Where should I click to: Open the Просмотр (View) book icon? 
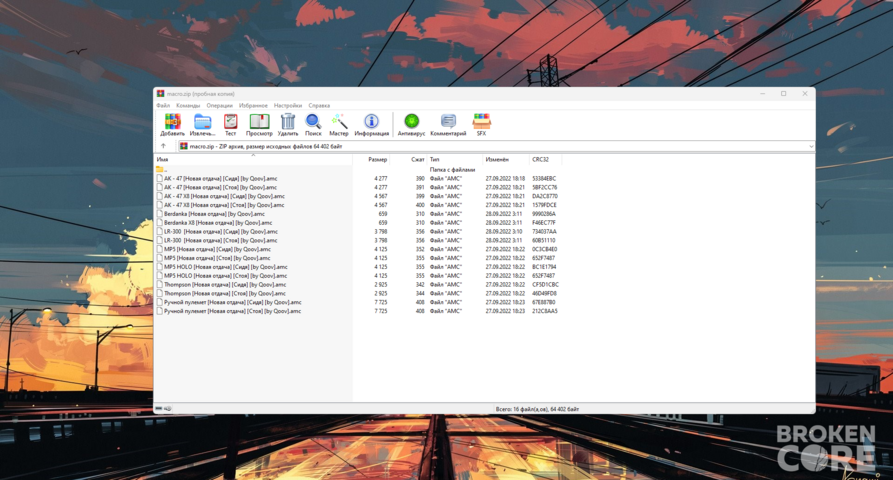[x=259, y=121]
